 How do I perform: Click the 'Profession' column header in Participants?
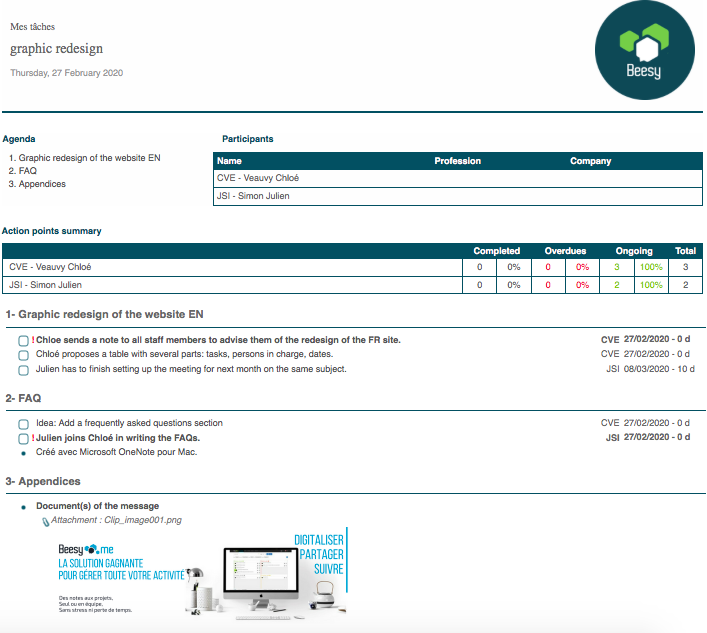[457, 161]
